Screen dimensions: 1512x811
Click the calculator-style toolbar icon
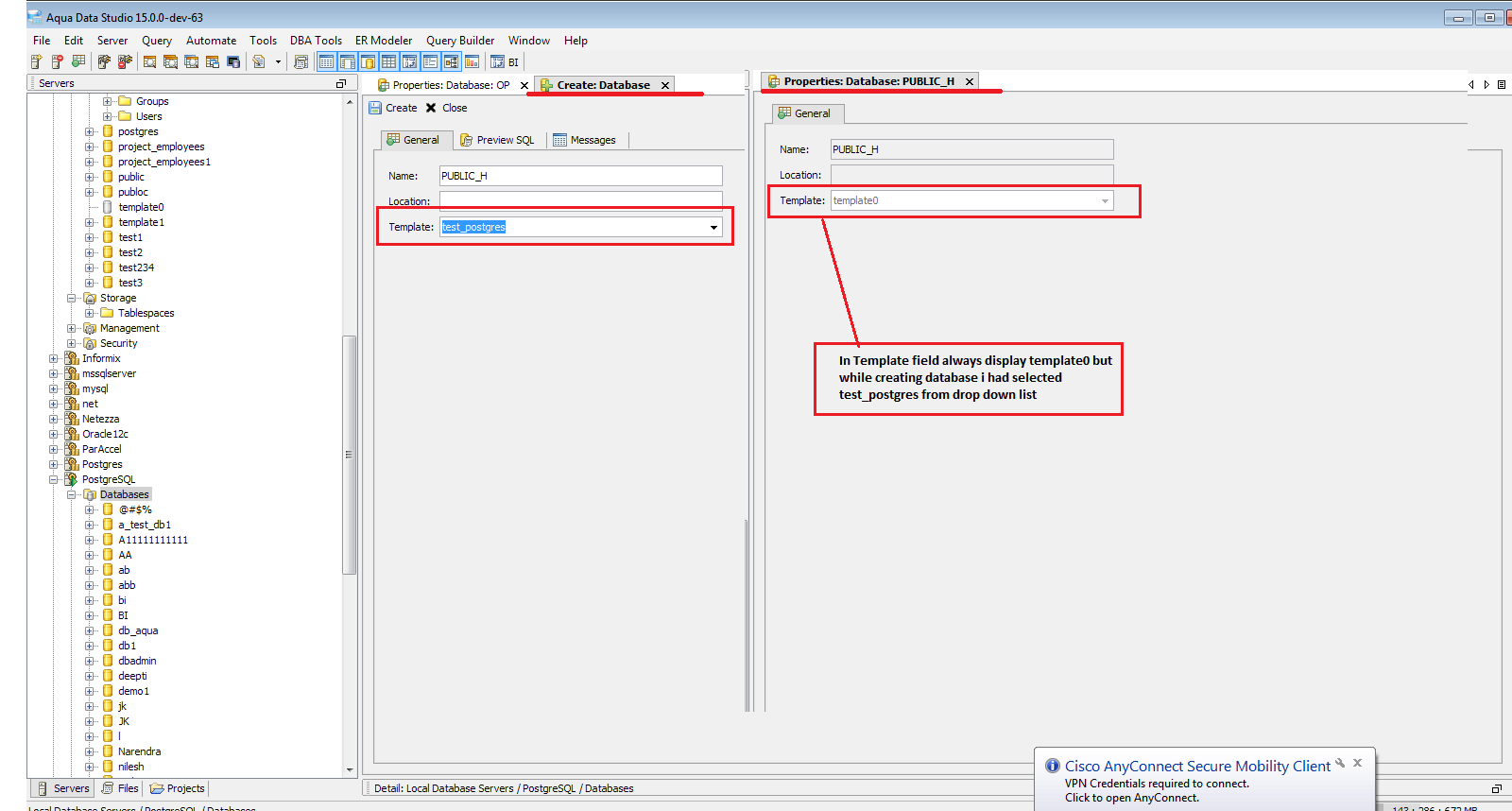click(x=301, y=61)
